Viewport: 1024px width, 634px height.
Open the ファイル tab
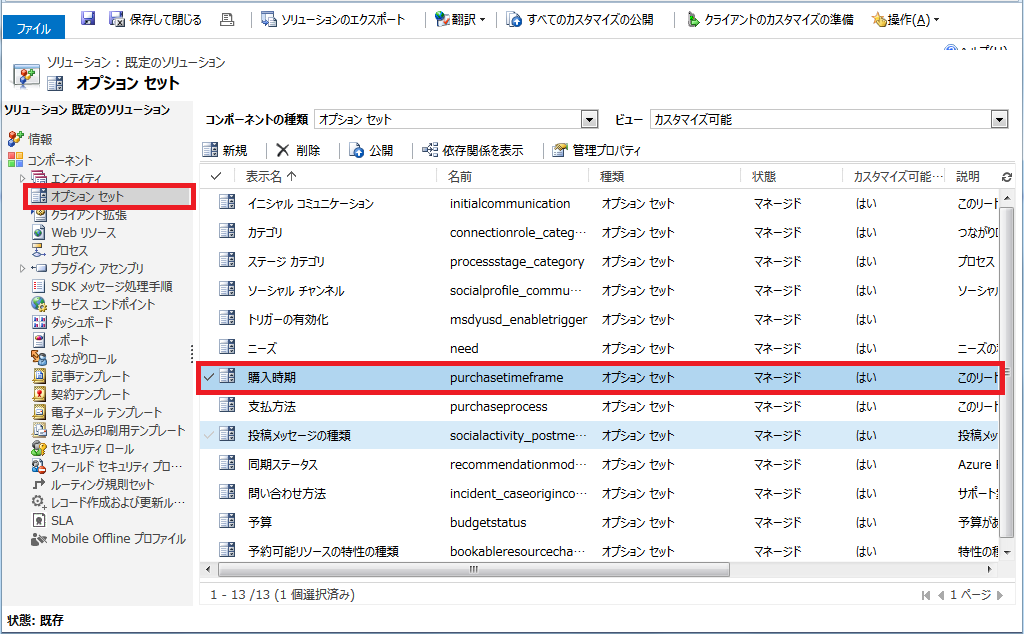click(33, 28)
